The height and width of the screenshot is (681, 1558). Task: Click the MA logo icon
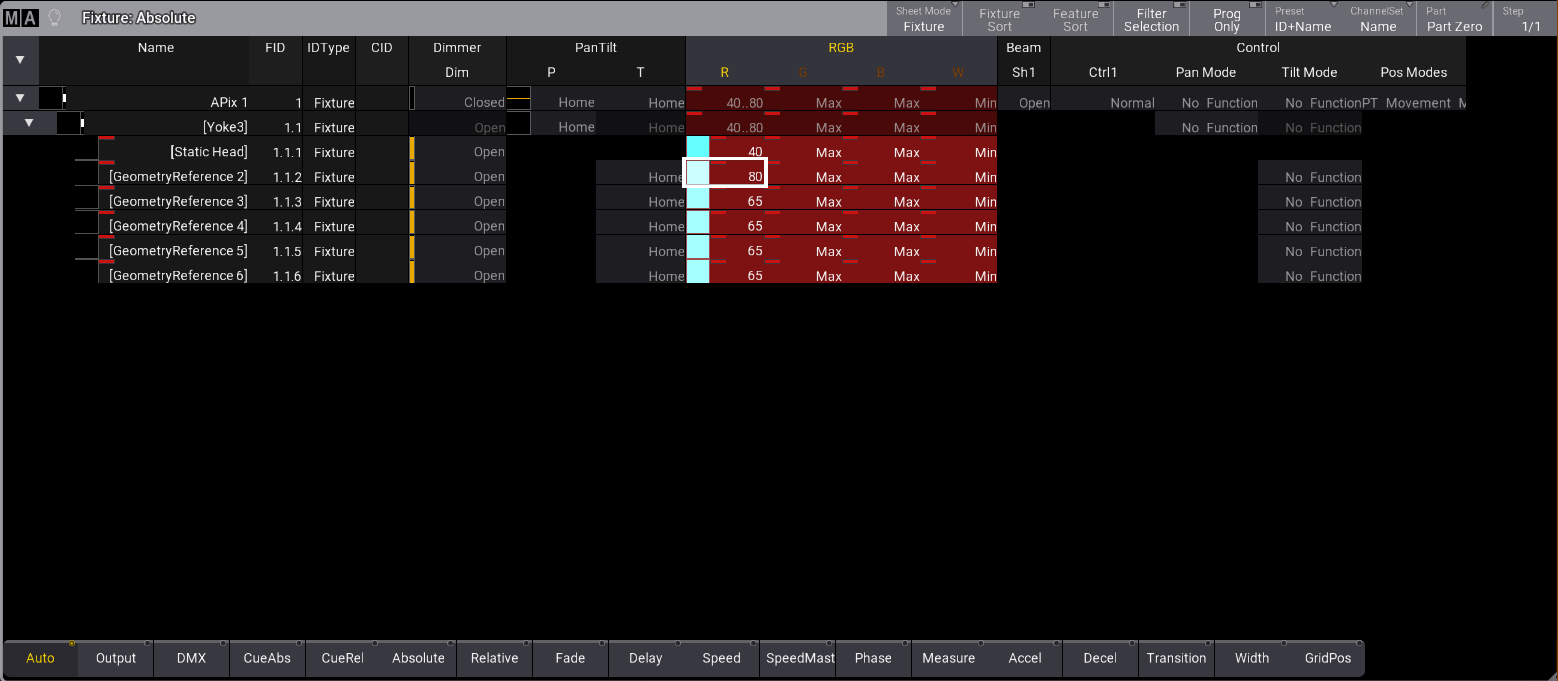tap(20, 18)
